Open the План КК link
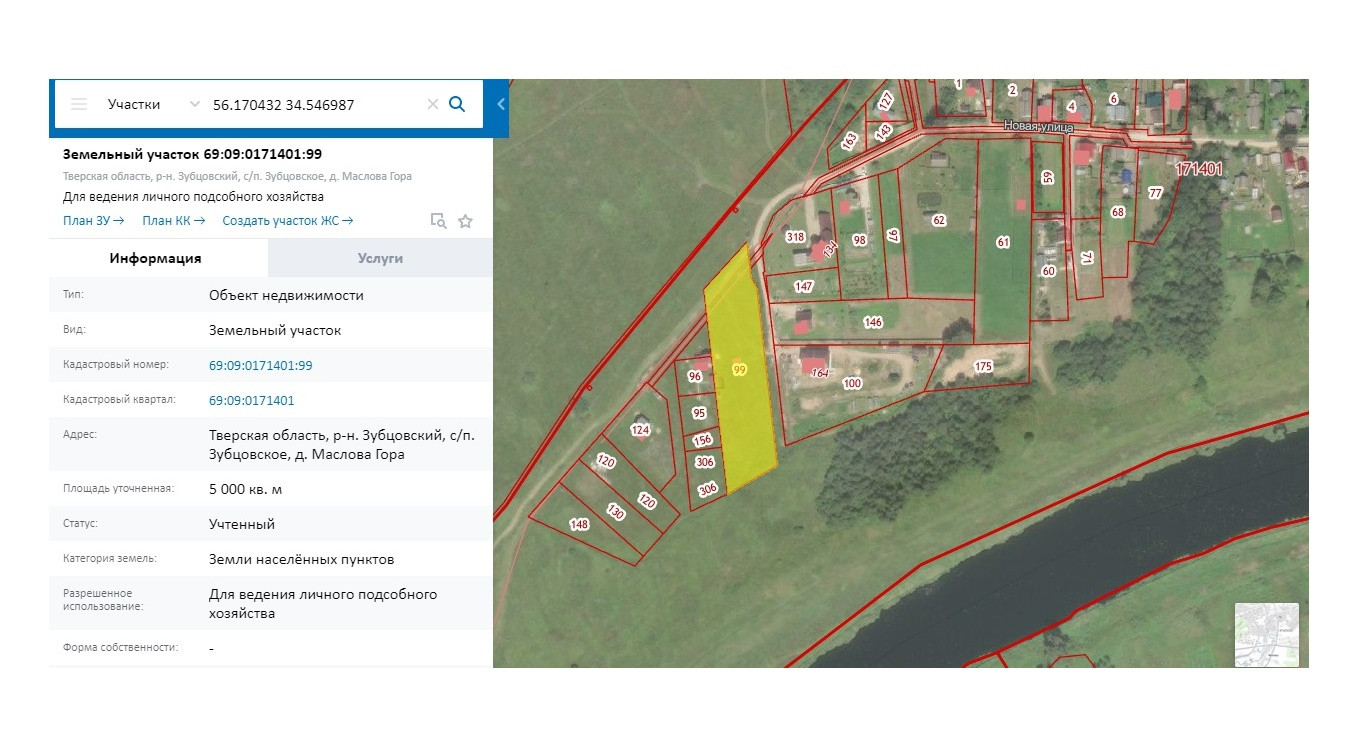Image resolution: width=1360 pixels, height=738 pixels. point(173,221)
